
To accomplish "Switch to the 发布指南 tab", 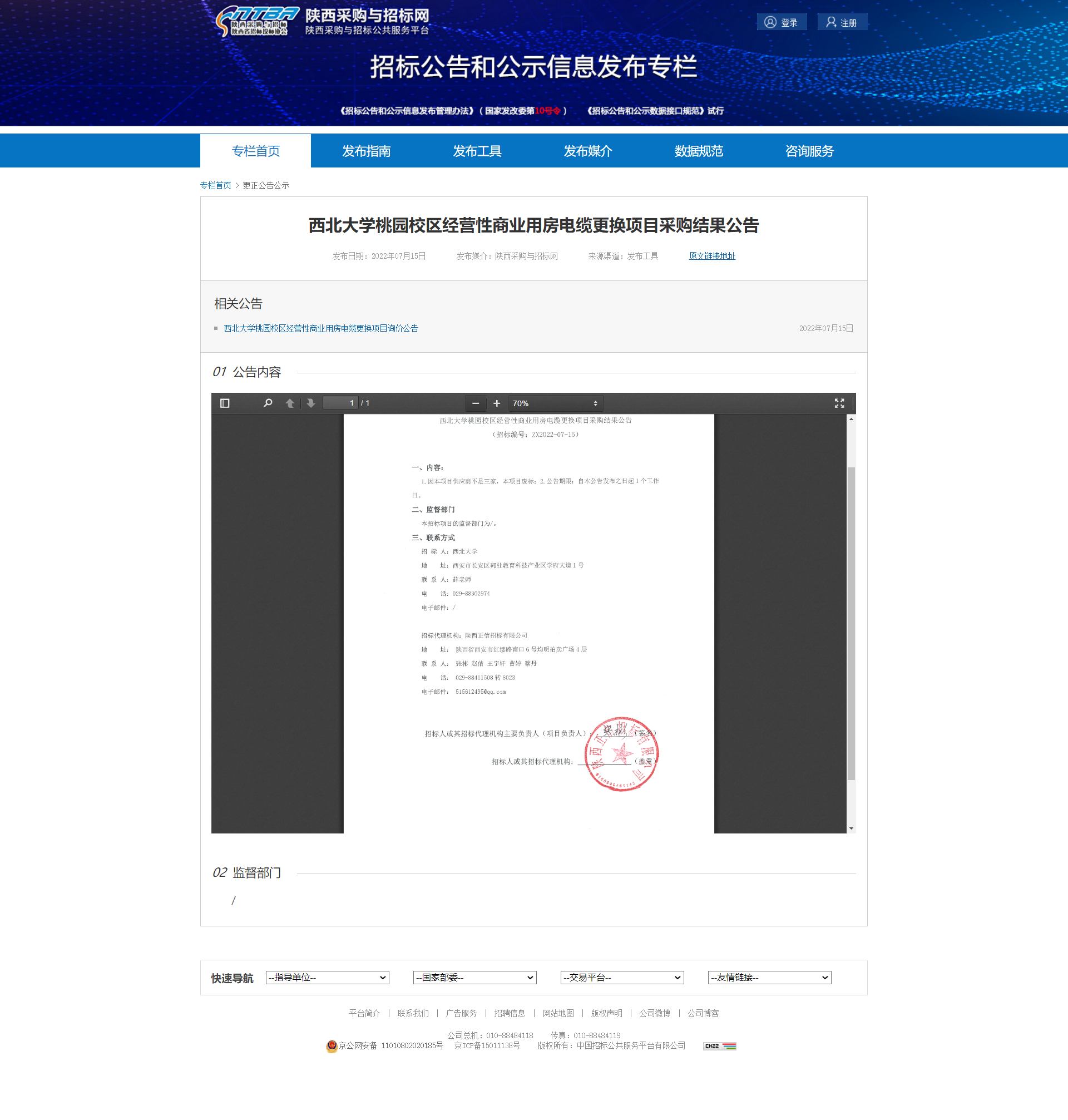I will coord(366,151).
